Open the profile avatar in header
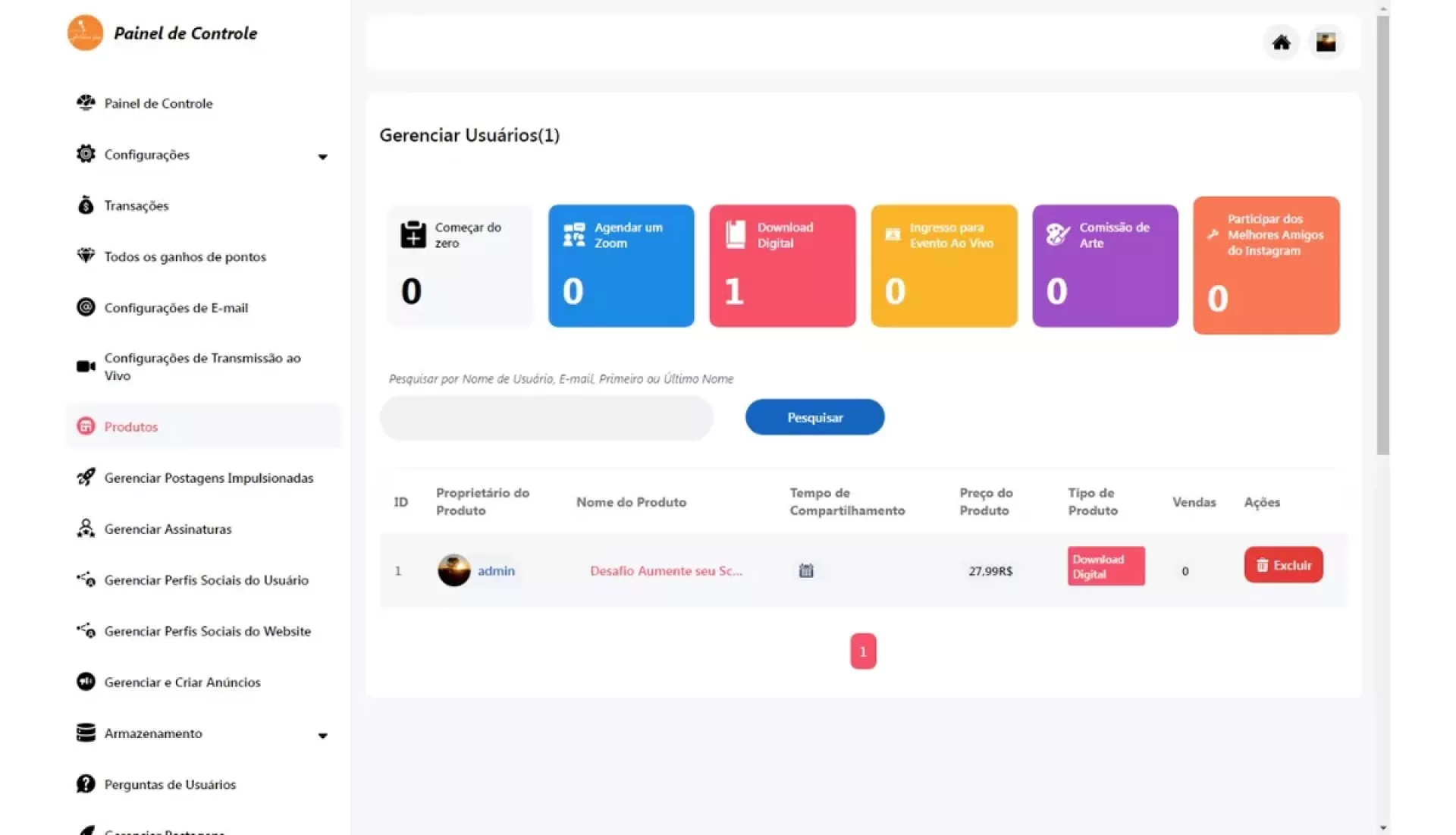Screen dimensions: 1456x835 pyautogui.click(x=1326, y=42)
